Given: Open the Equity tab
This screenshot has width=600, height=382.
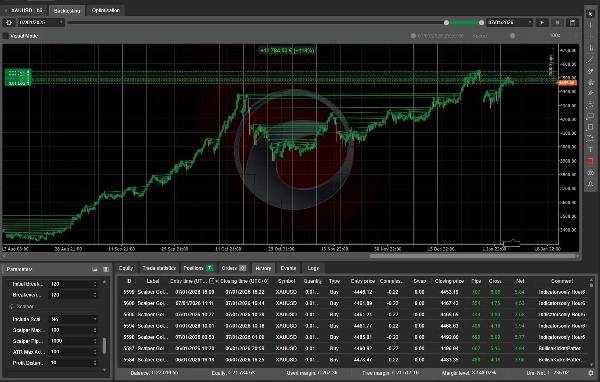Looking at the screenshot, I should pos(126,268).
